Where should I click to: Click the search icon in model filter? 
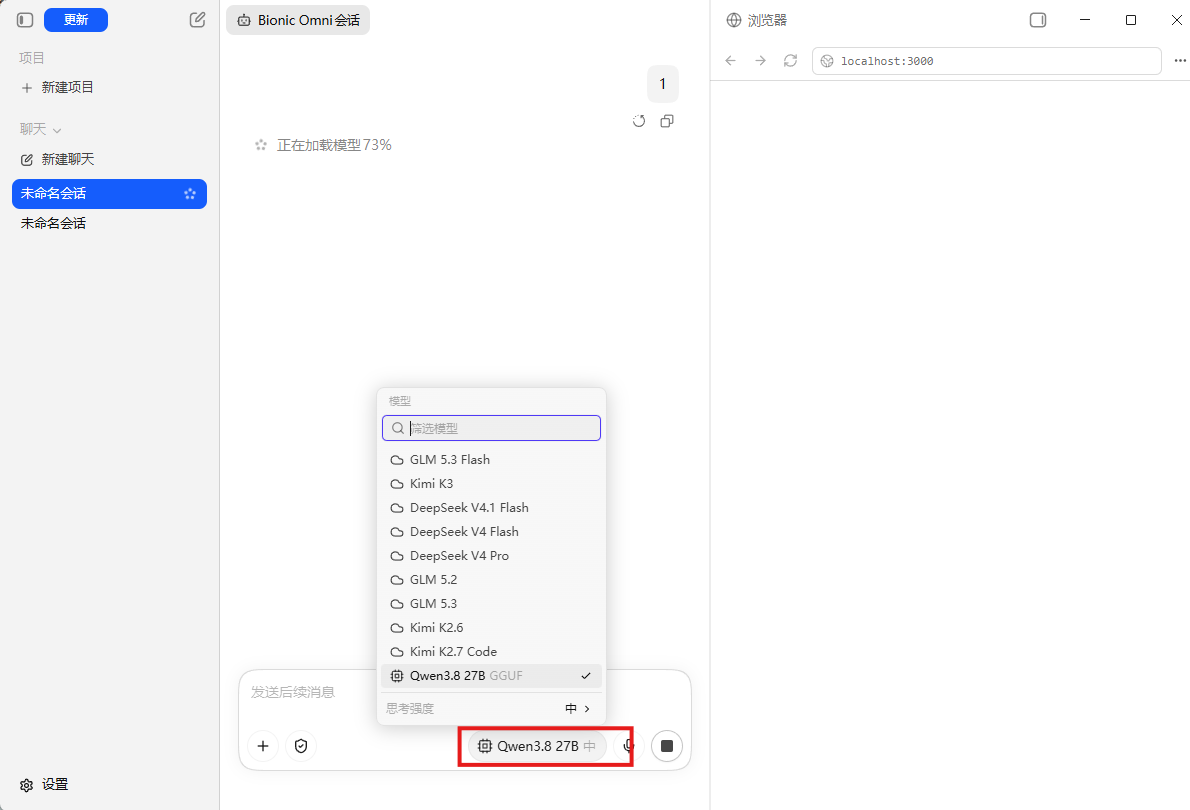398,428
